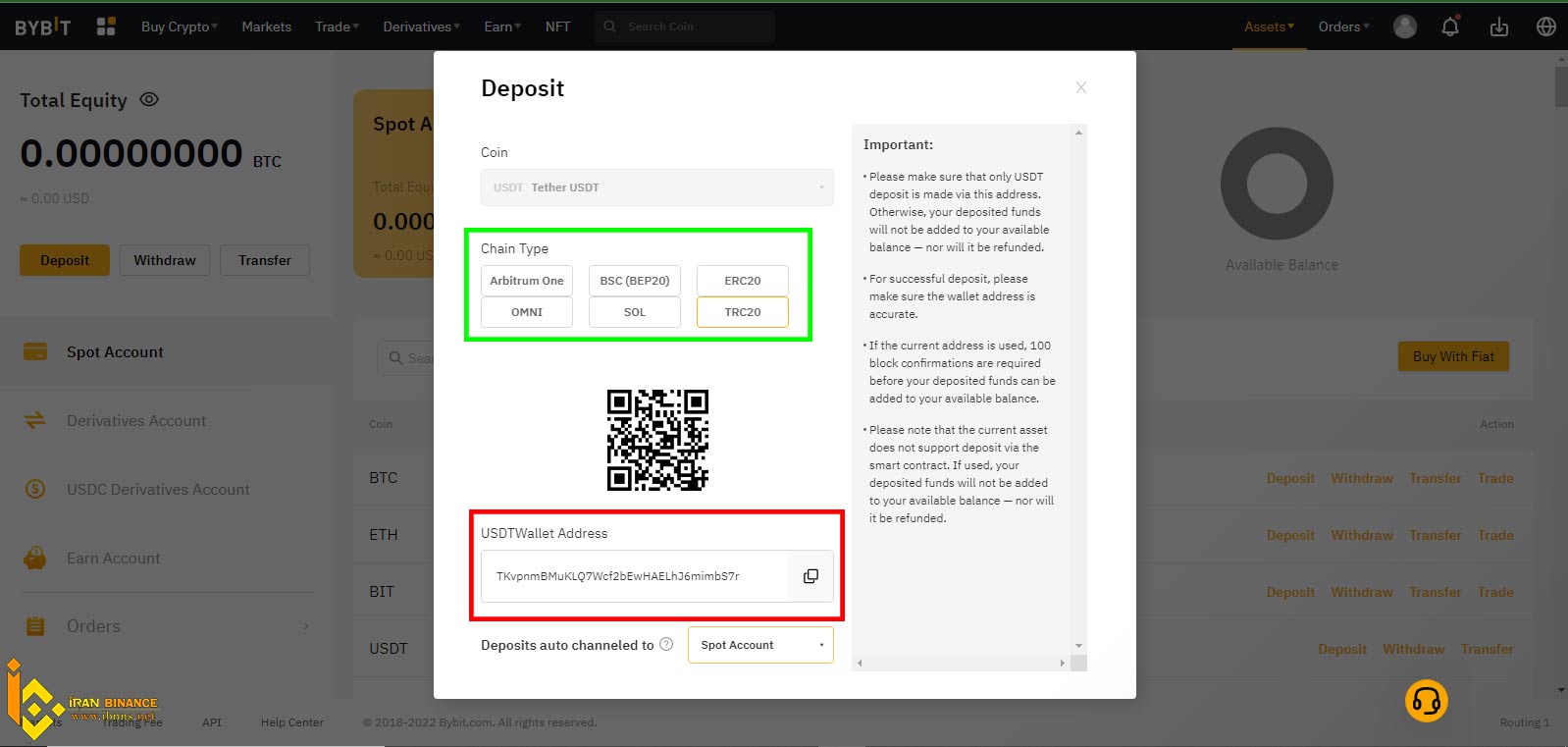
Task: Open the Orders dropdown in the top bar
Action: tap(1344, 27)
